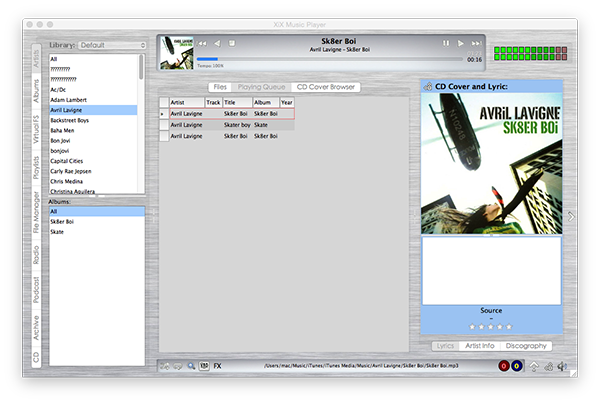Select Backstreet Boys in the artists list
This screenshot has width=600, height=404.
pyautogui.click(x=93, y=120)
